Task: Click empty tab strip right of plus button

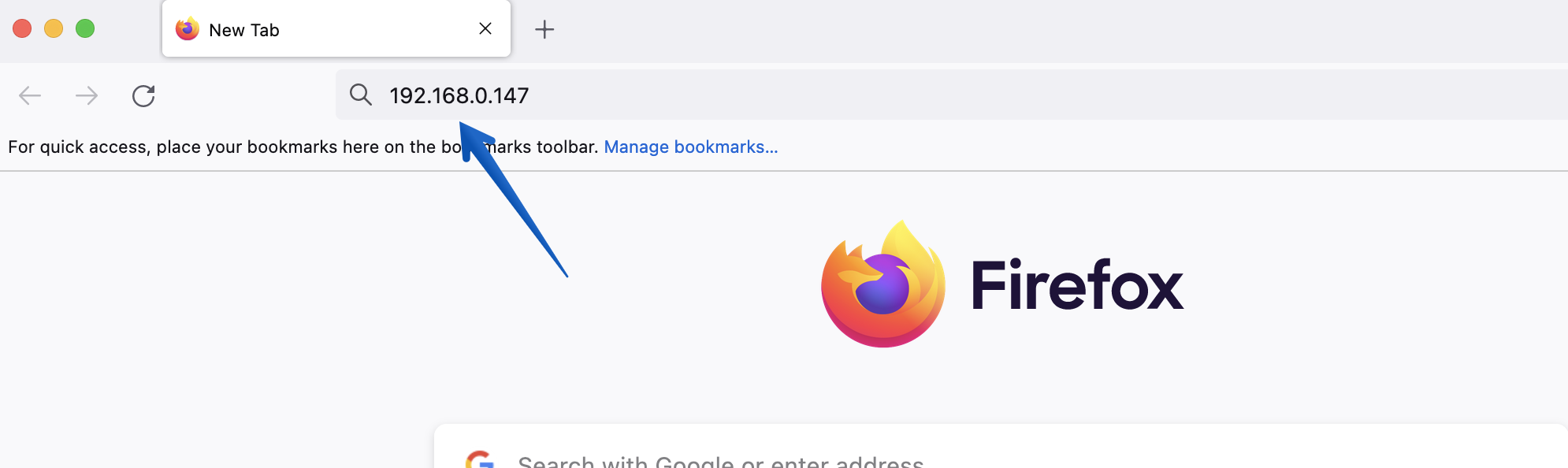Action: [x=1024, y=30]
